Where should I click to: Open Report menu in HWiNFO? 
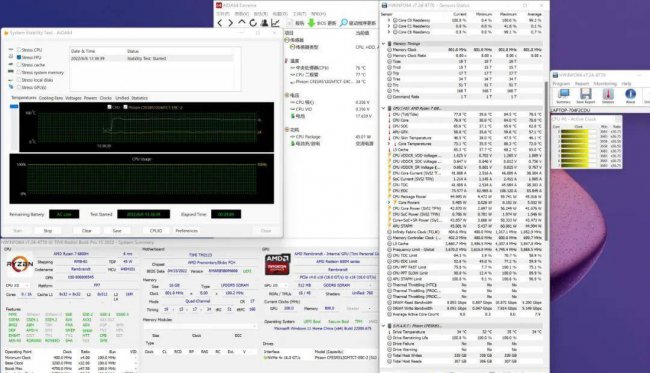pos(582,83)
